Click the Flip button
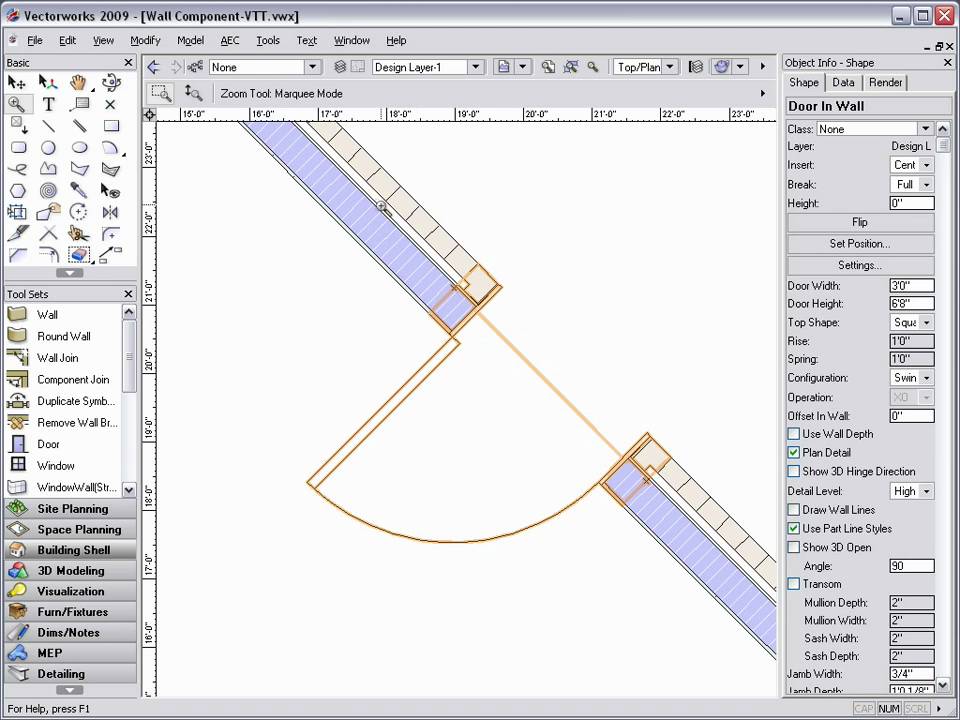Screen dimensions: 960x720 tap(860, 222)
